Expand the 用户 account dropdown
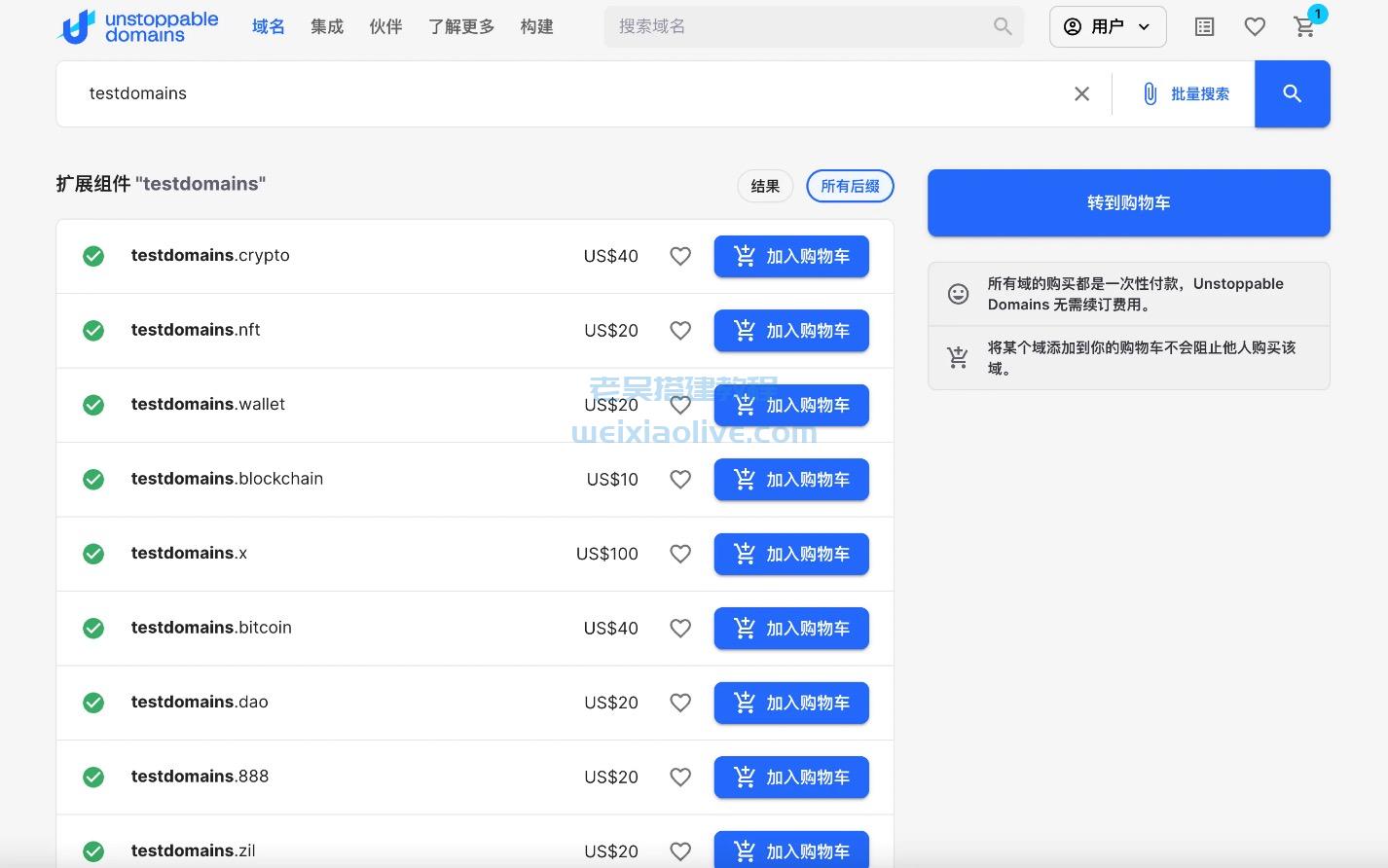1388x868 pixels. point(1108,26)
